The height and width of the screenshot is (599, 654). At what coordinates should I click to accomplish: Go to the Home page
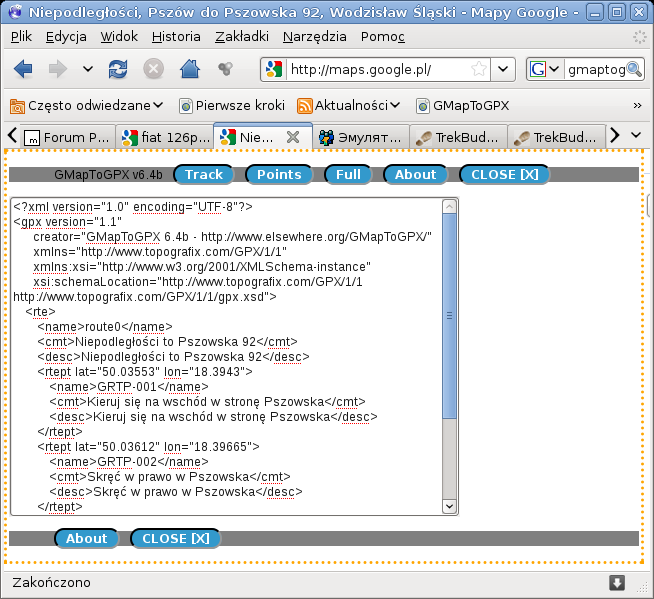pos(190,69)
